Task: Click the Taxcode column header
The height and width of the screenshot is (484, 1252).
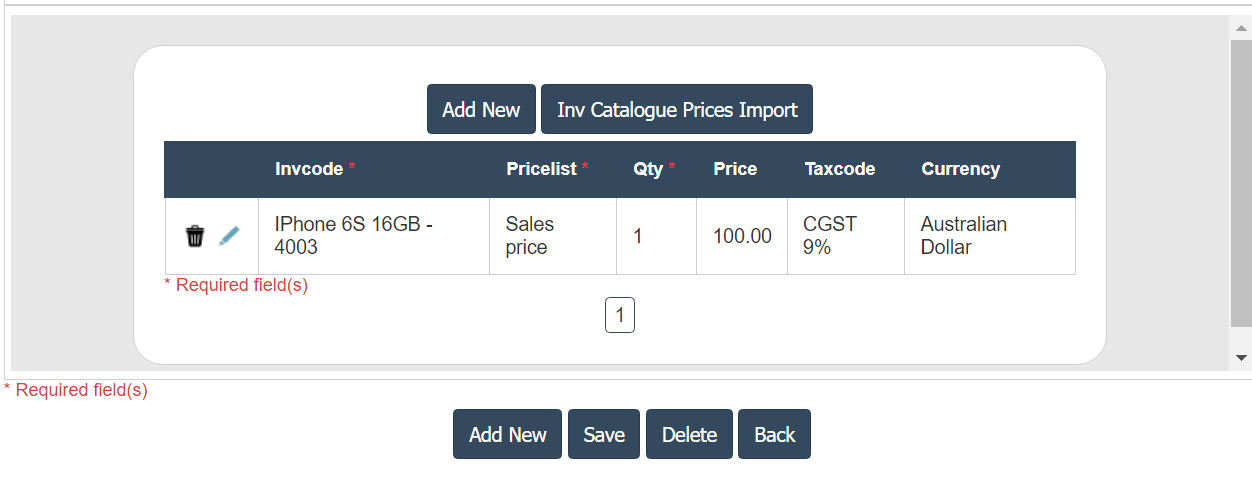Action: point(840,169)
